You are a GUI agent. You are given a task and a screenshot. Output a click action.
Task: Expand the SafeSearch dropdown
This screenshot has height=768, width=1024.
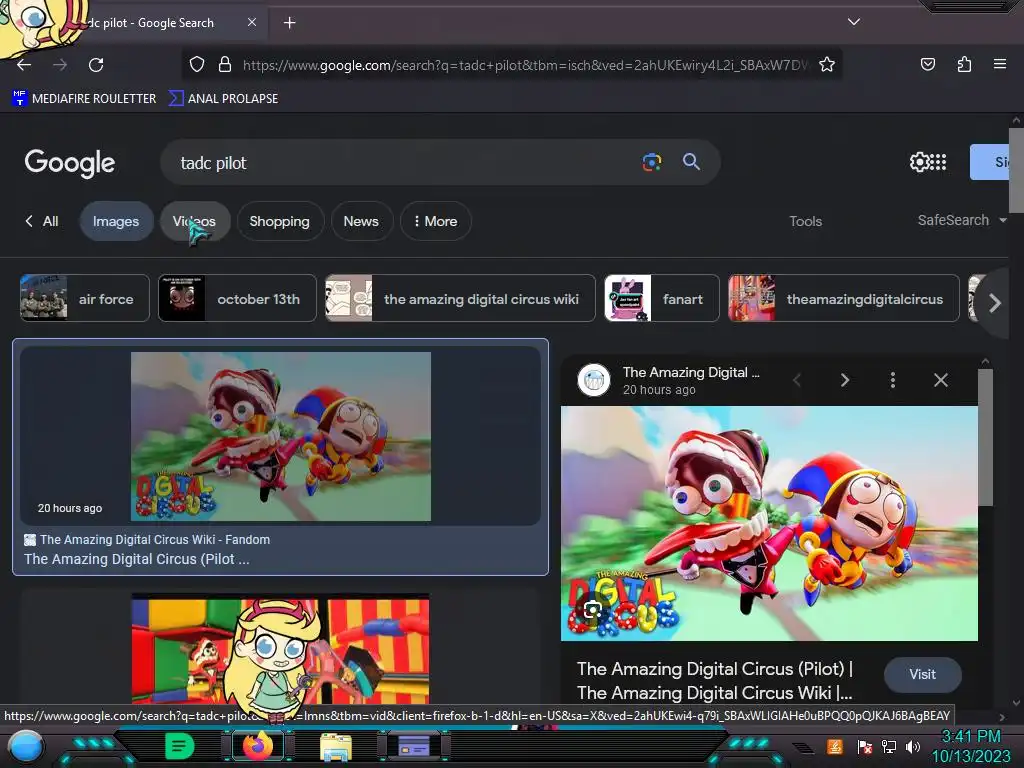click(962, 220)
